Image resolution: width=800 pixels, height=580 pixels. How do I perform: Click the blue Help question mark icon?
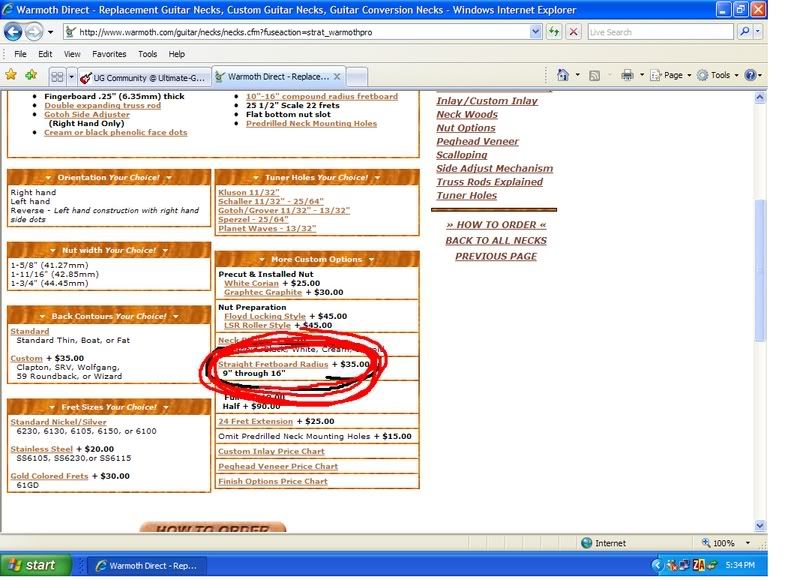coord(750,75)
